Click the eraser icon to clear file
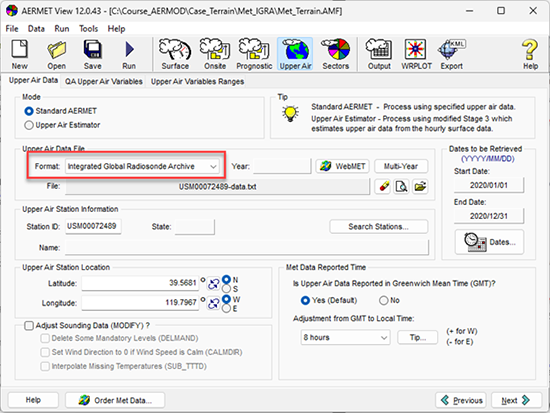Viewport: 550px width, 413px height. point(383,186)
